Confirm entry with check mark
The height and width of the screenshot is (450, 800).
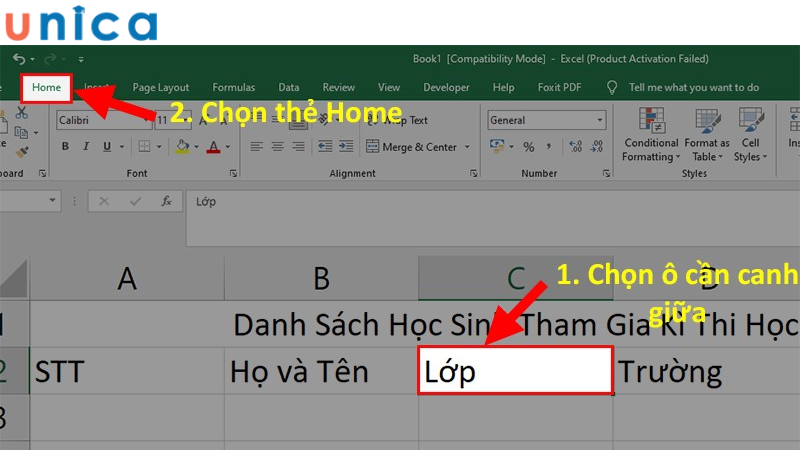135,202
